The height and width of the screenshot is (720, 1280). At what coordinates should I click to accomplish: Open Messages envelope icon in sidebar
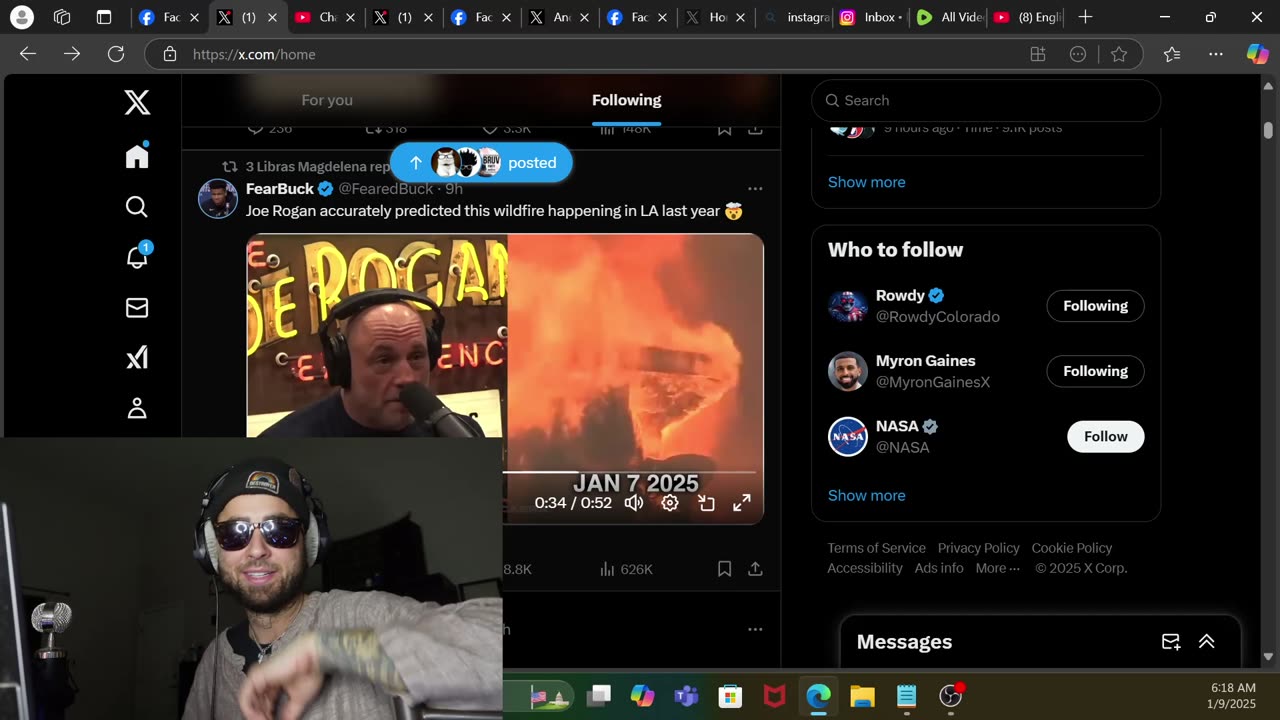click(x=137, y=308)
